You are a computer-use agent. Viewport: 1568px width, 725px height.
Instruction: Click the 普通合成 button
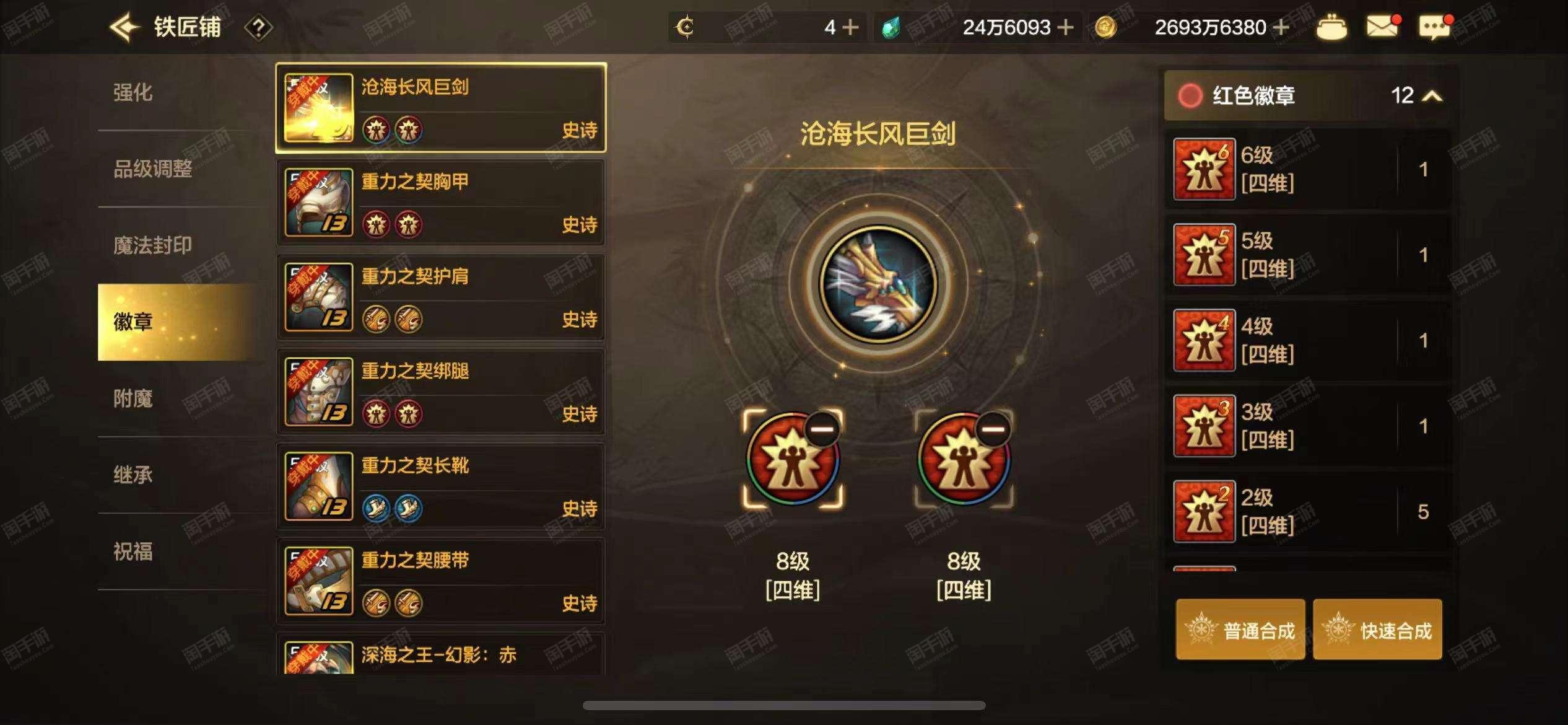coord(1240,630)
